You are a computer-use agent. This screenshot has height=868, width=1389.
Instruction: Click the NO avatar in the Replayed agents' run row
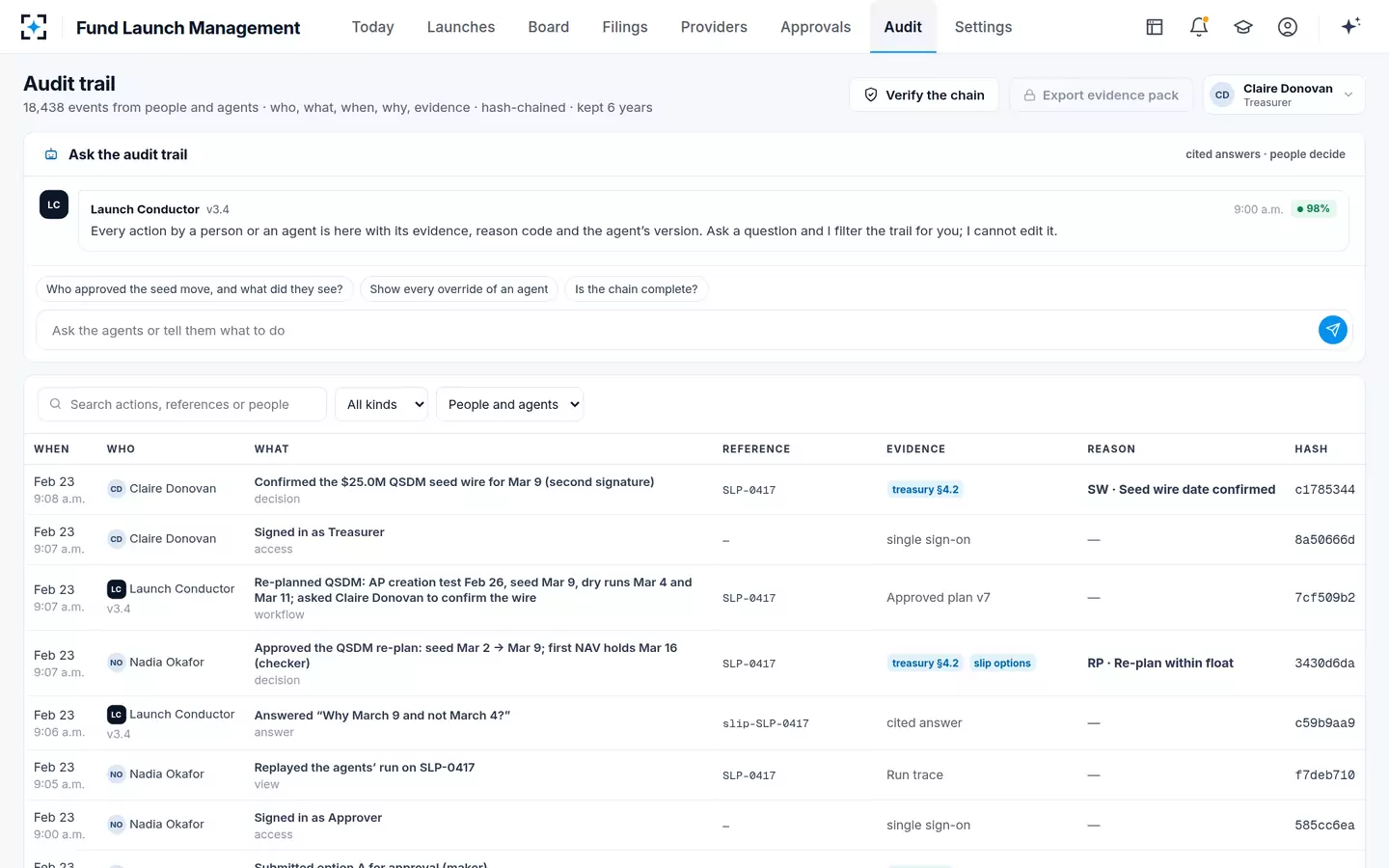116,774
